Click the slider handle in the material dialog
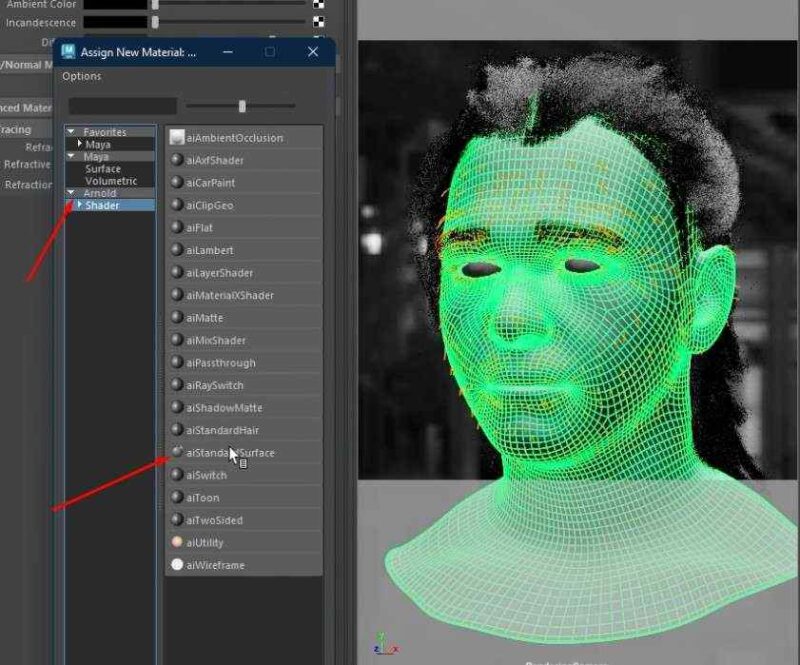 (242, 104)
